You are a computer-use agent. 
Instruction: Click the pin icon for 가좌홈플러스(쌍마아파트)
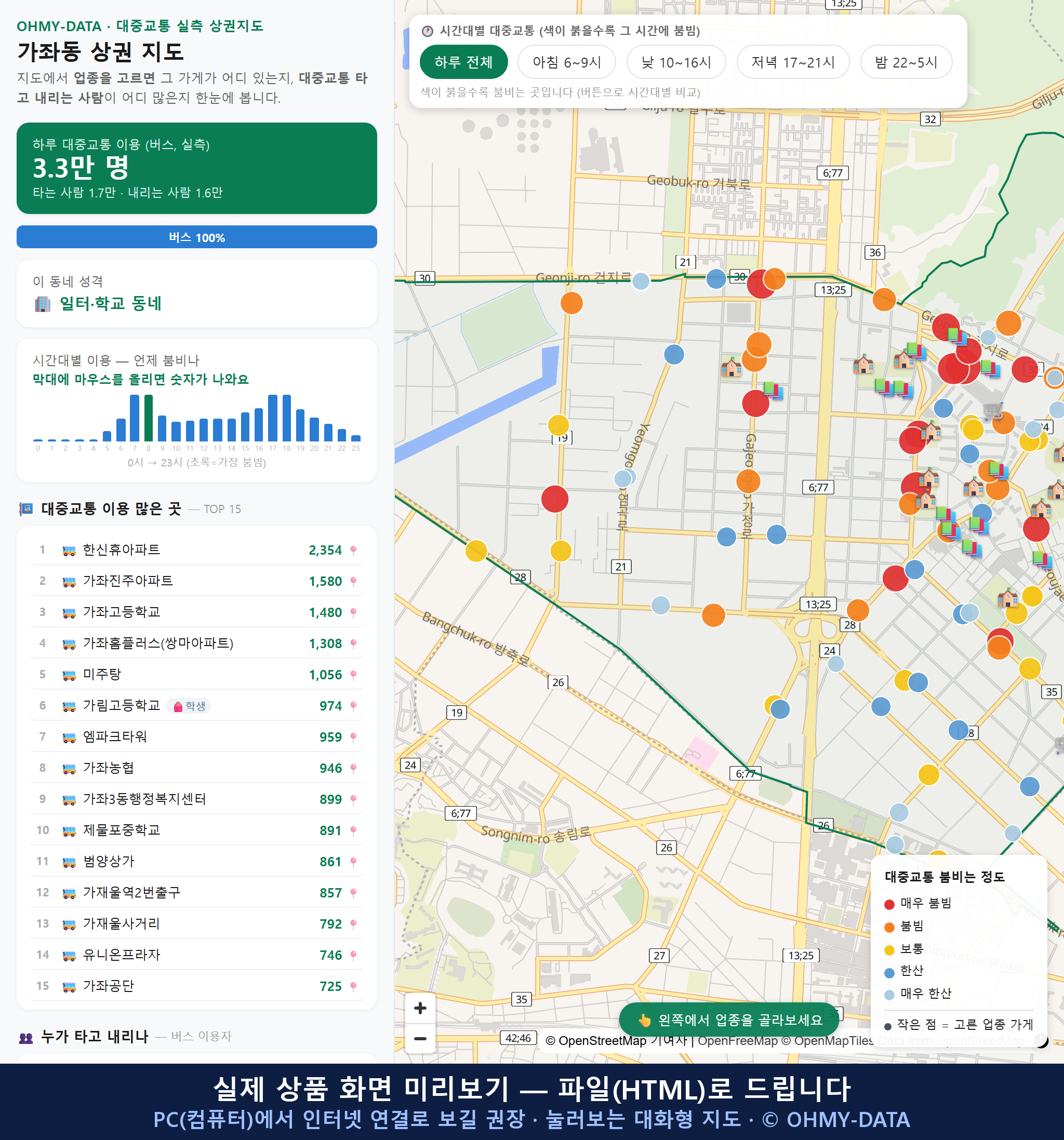pos(353,644)
